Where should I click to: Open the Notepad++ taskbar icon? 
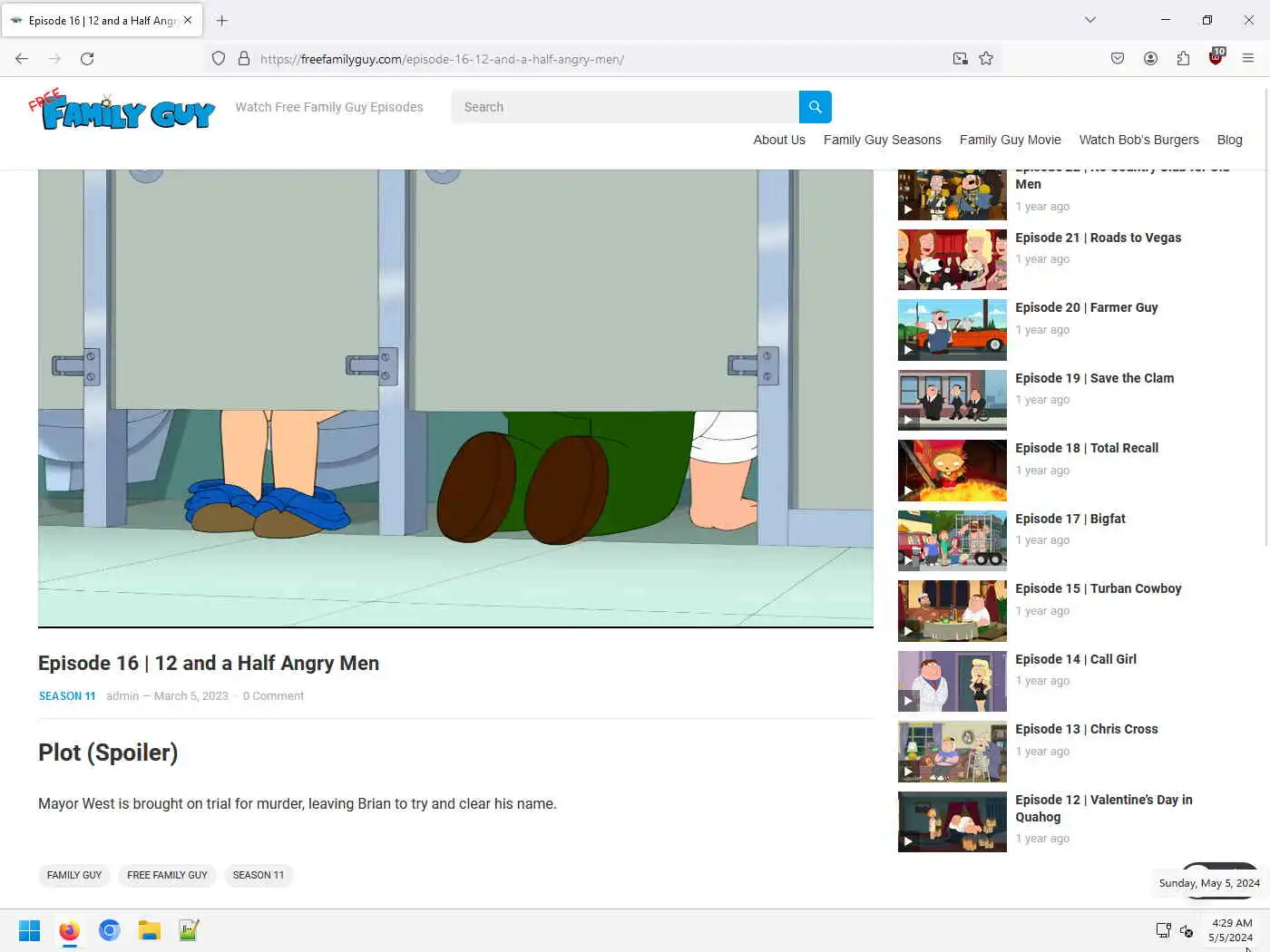[189, 930]
